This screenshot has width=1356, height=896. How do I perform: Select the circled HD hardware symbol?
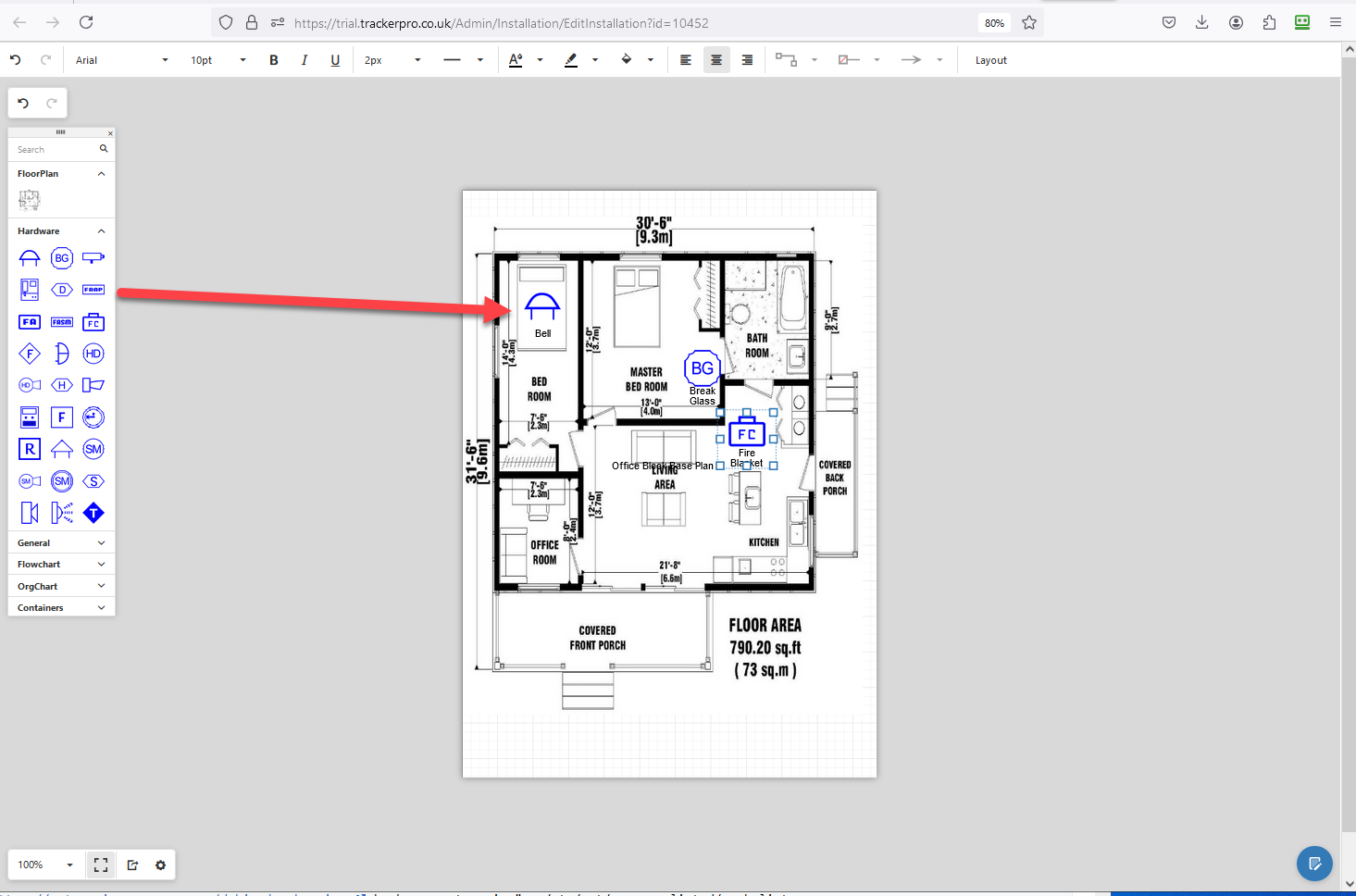[93, 354]
